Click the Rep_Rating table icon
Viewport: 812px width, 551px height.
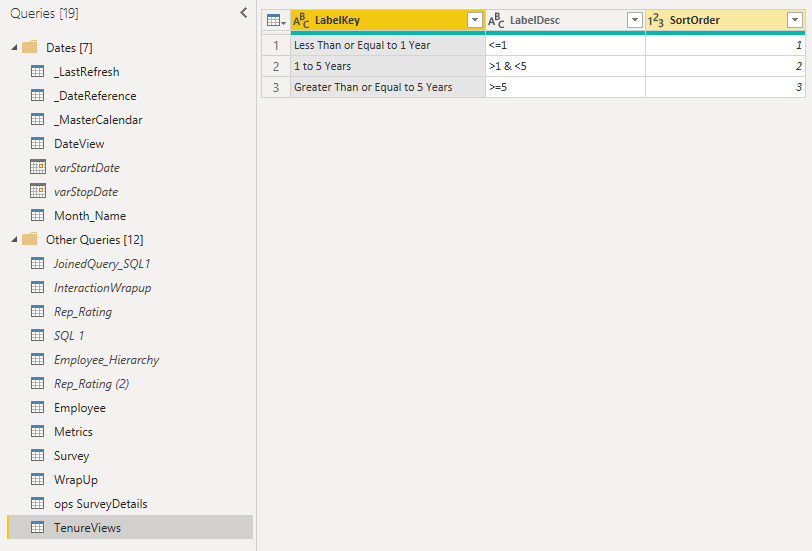(x=38, y=311)
